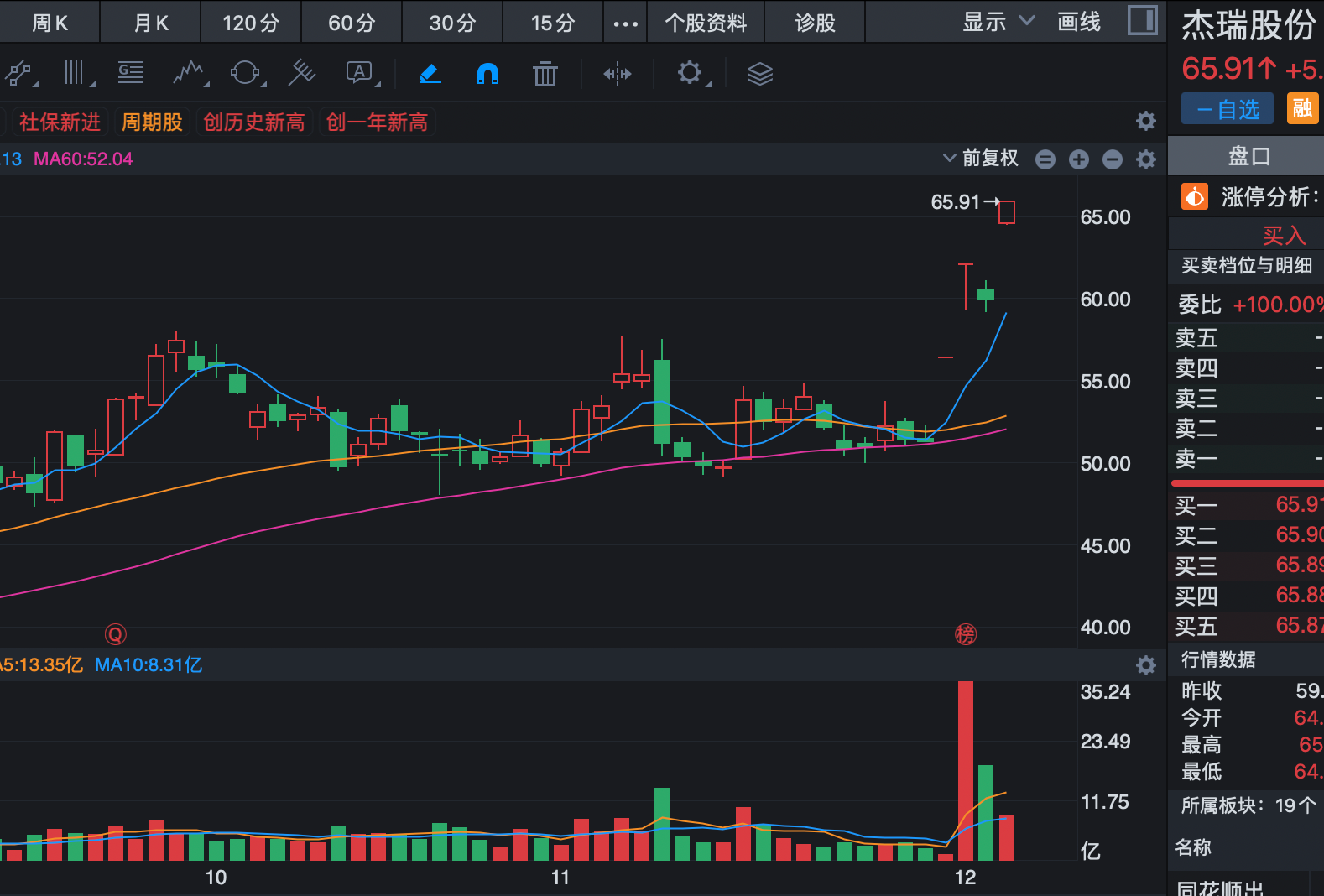
Task: Click the 创历史新高 tag
Action: (x=254, y=122)
